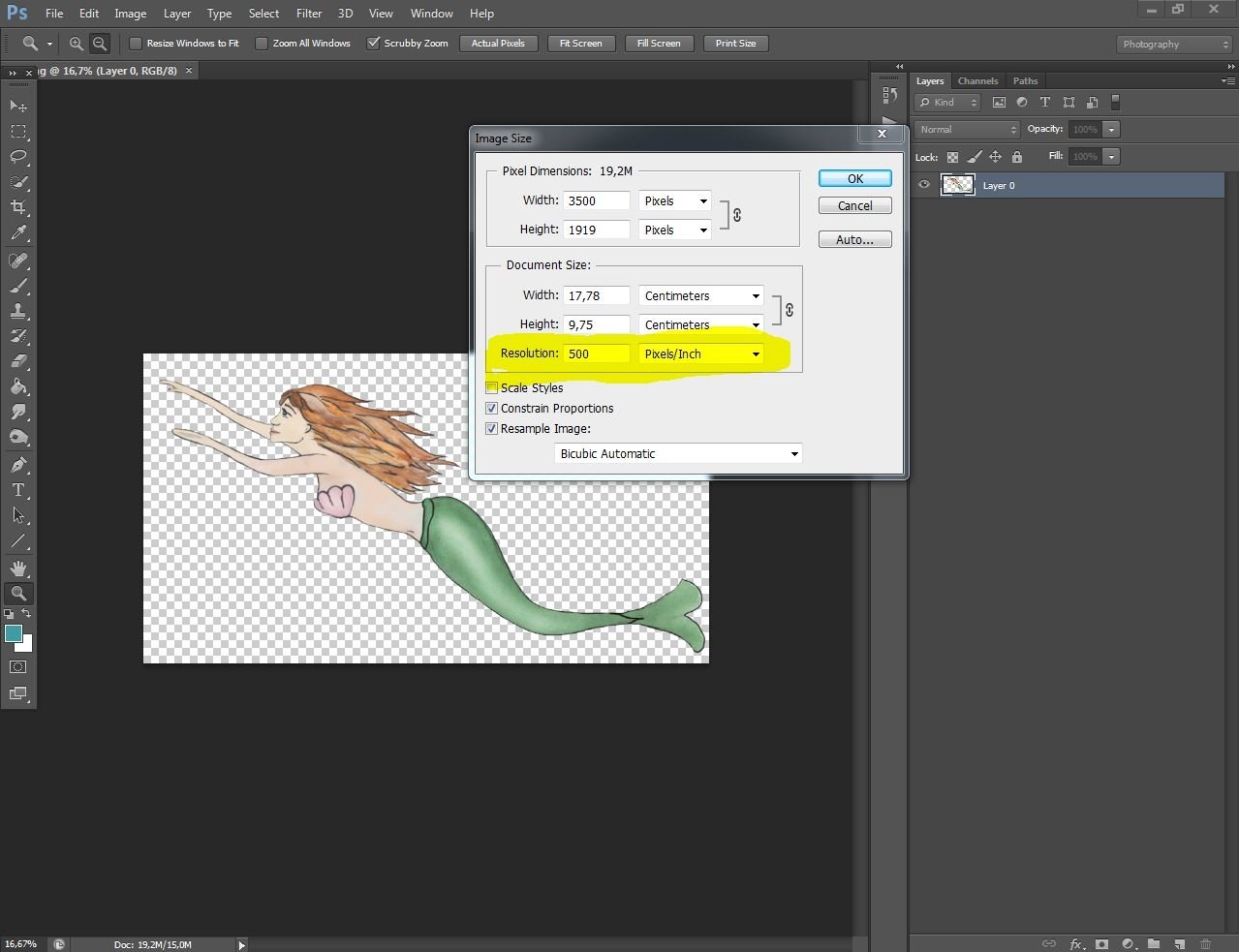
Task: Open the Pixels/Inch resolution units dropdown
Action: point(700,353)
